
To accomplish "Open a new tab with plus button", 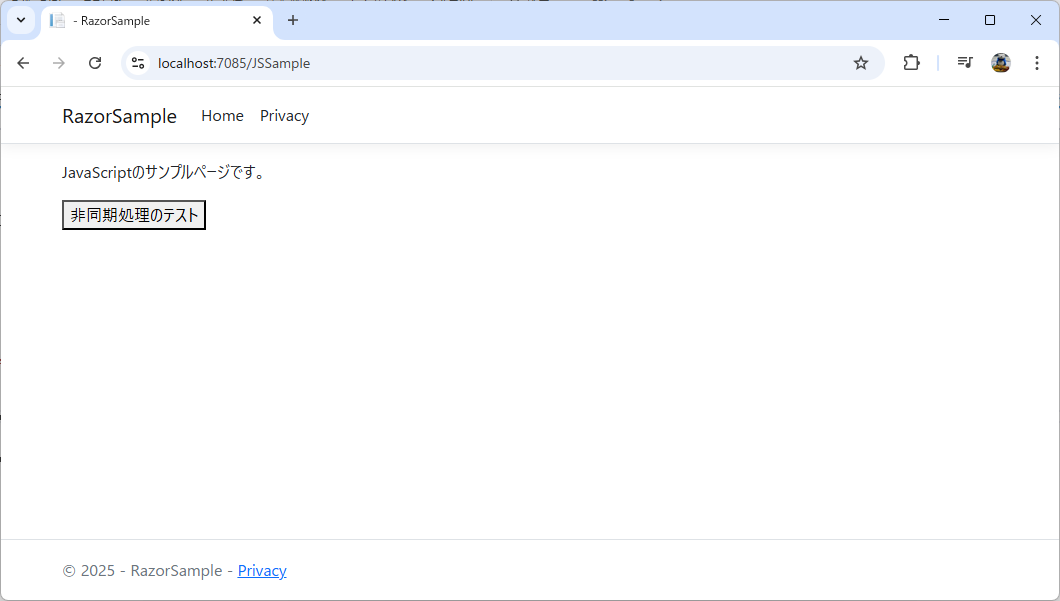I will click(x=292, y=20).
